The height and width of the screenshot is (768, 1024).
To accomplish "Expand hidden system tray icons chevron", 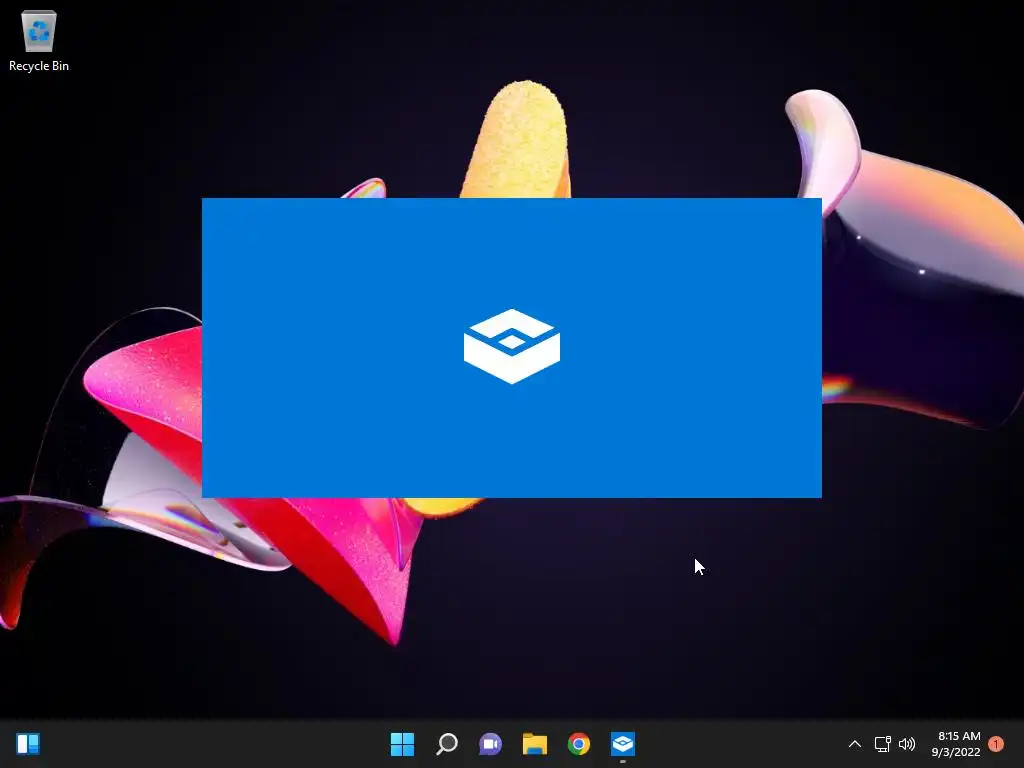I will [854, 744].
